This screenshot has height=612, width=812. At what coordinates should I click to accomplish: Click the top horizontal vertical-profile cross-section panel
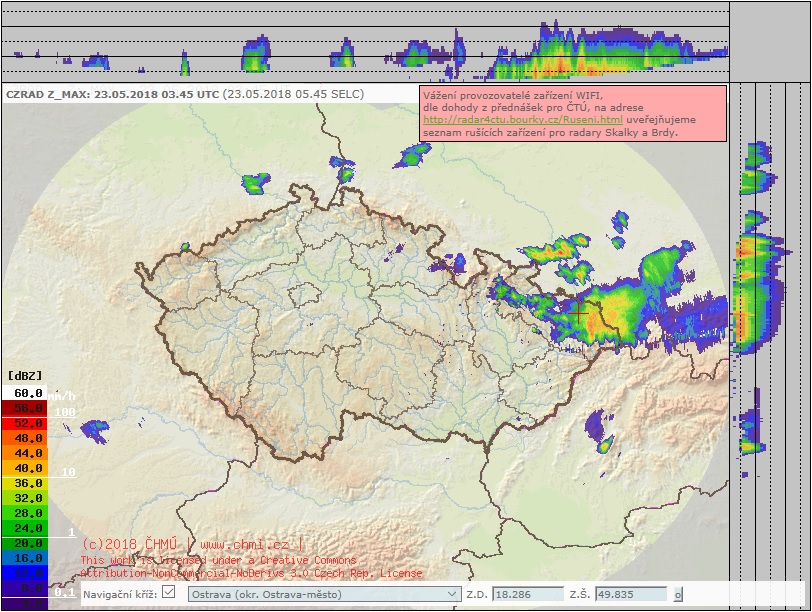[365, 40]
